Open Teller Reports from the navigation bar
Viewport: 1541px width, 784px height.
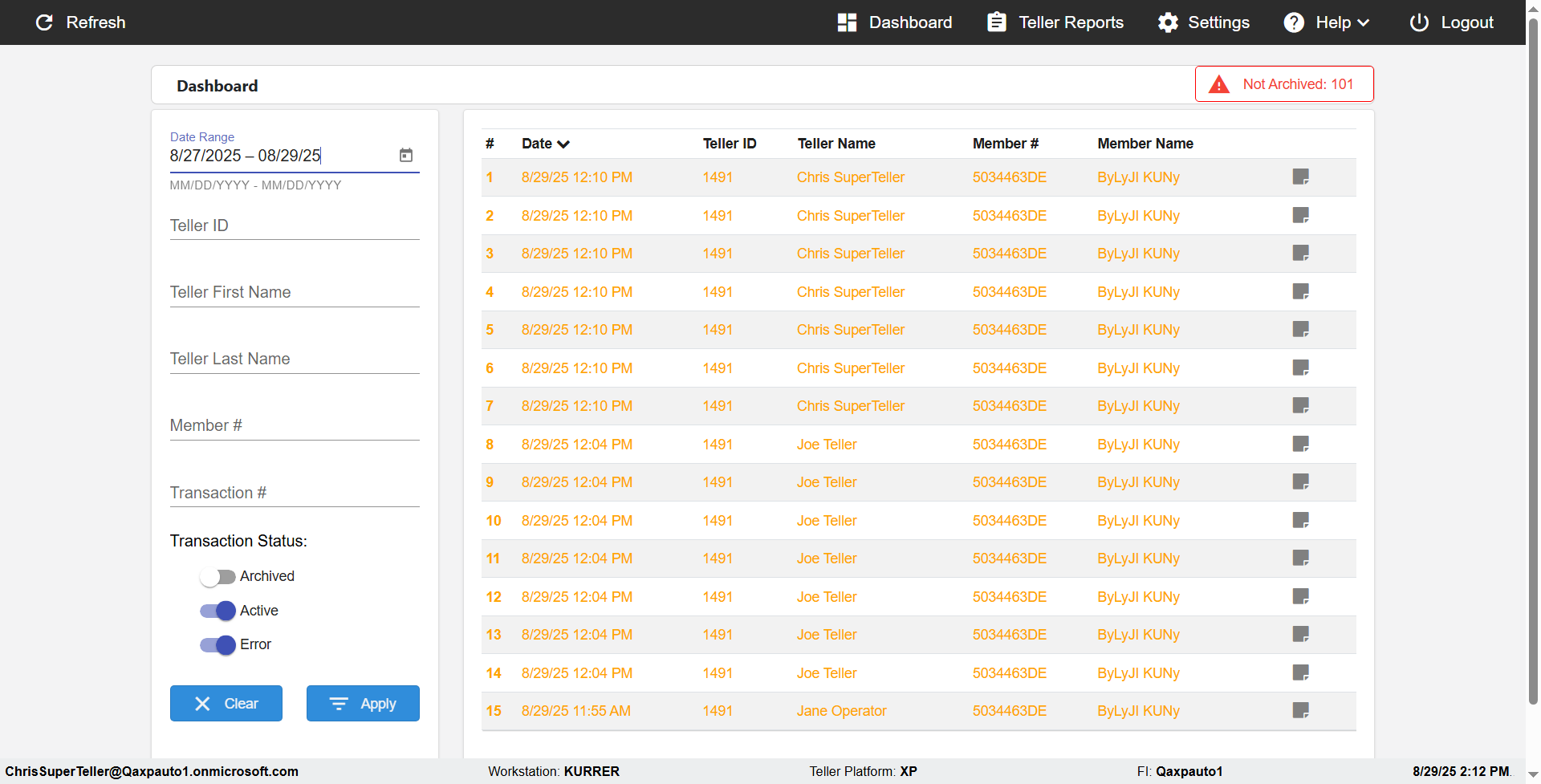pos(1055,22)
